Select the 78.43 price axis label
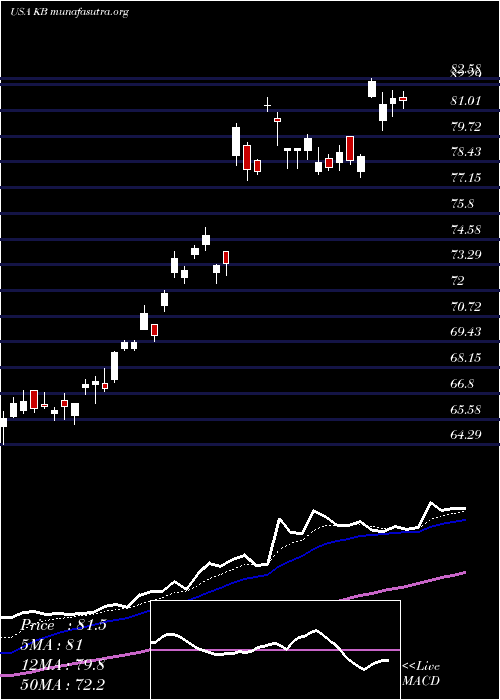500x700 pixels. 466,152
